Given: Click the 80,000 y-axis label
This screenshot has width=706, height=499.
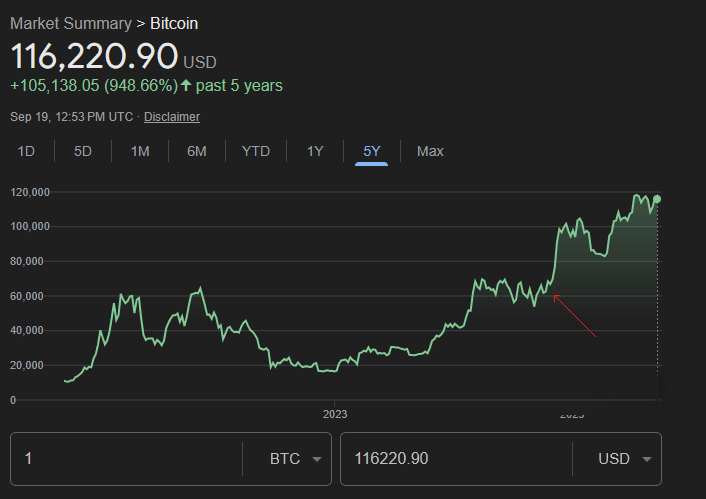Looking at the screenshot, I should (x=27, y=261).
